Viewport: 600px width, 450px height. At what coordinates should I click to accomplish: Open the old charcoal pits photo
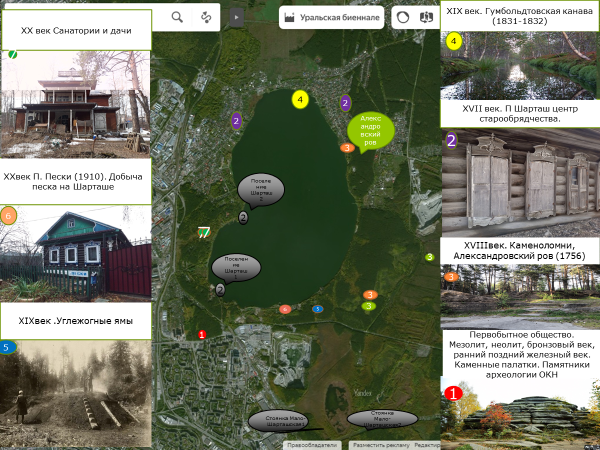pos(76,393)
